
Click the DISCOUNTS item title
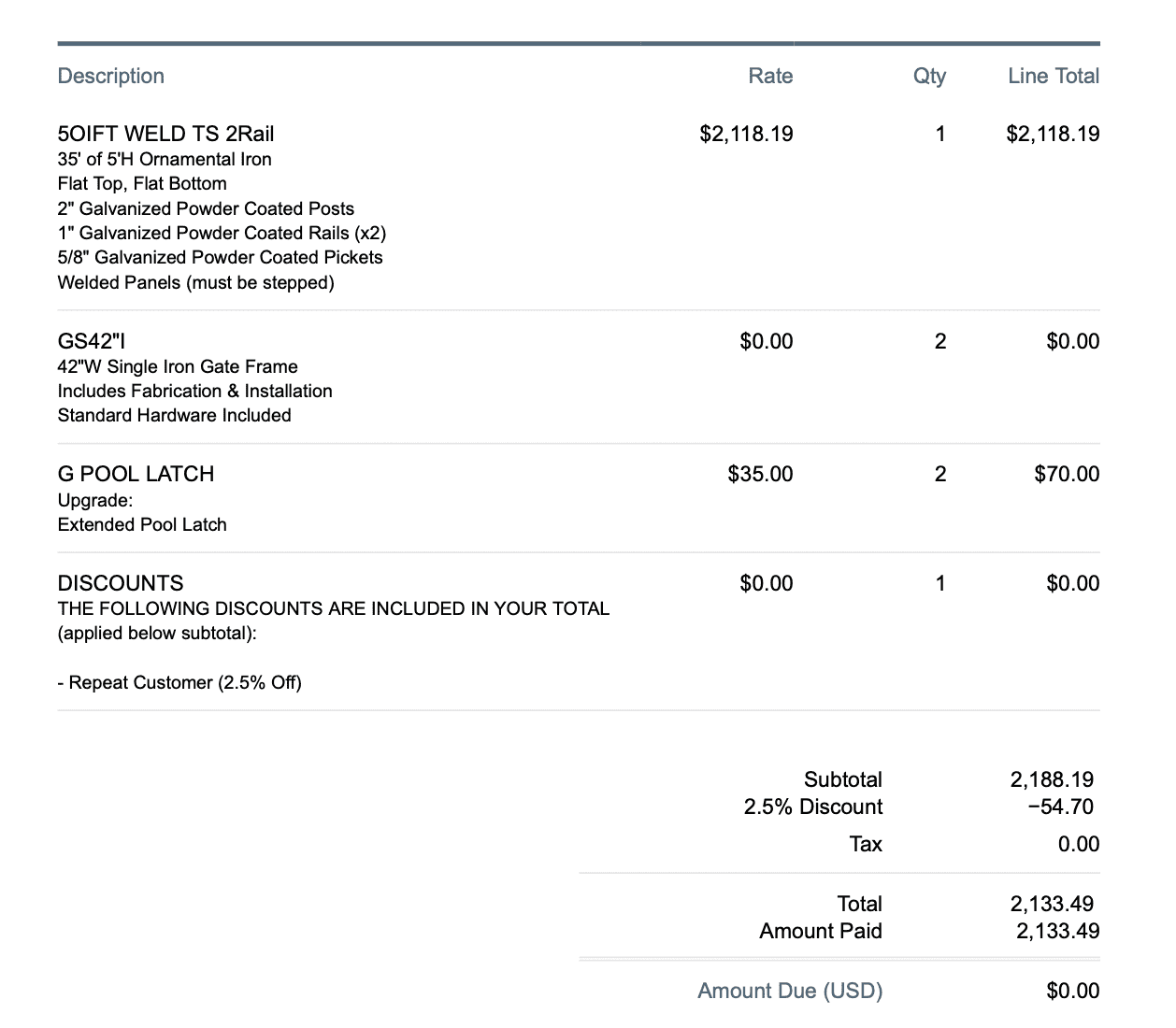click(x=121, y=583)
